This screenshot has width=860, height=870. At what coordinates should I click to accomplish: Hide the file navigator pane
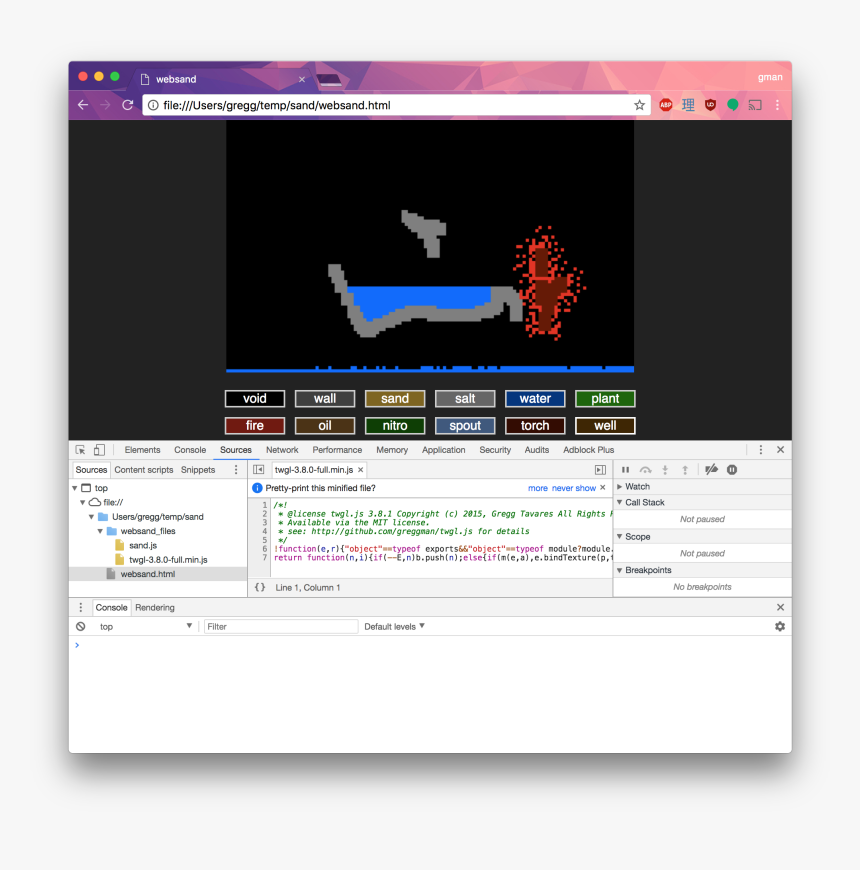(x=259, y=470)
